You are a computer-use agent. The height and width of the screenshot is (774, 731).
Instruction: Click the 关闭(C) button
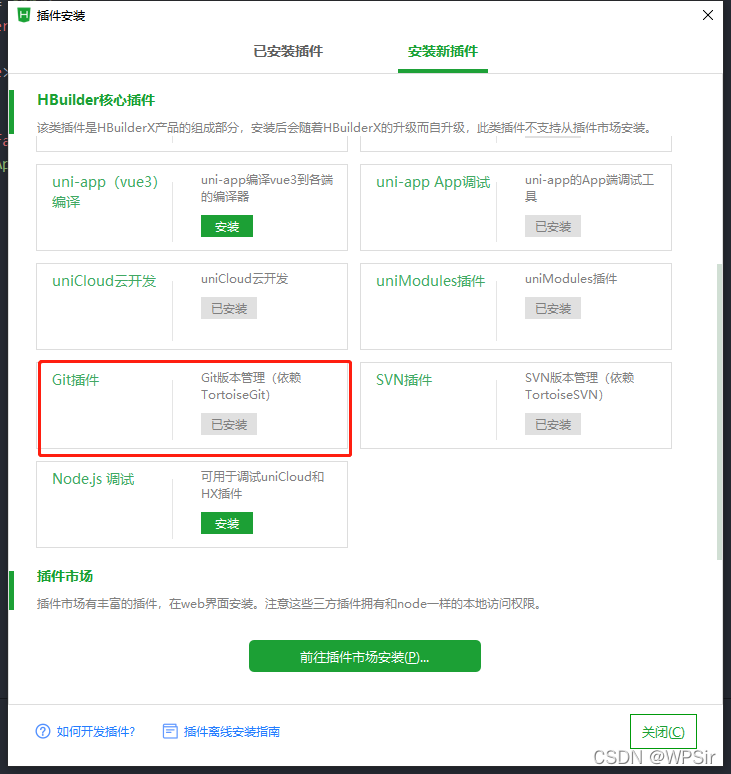(663, 732)
